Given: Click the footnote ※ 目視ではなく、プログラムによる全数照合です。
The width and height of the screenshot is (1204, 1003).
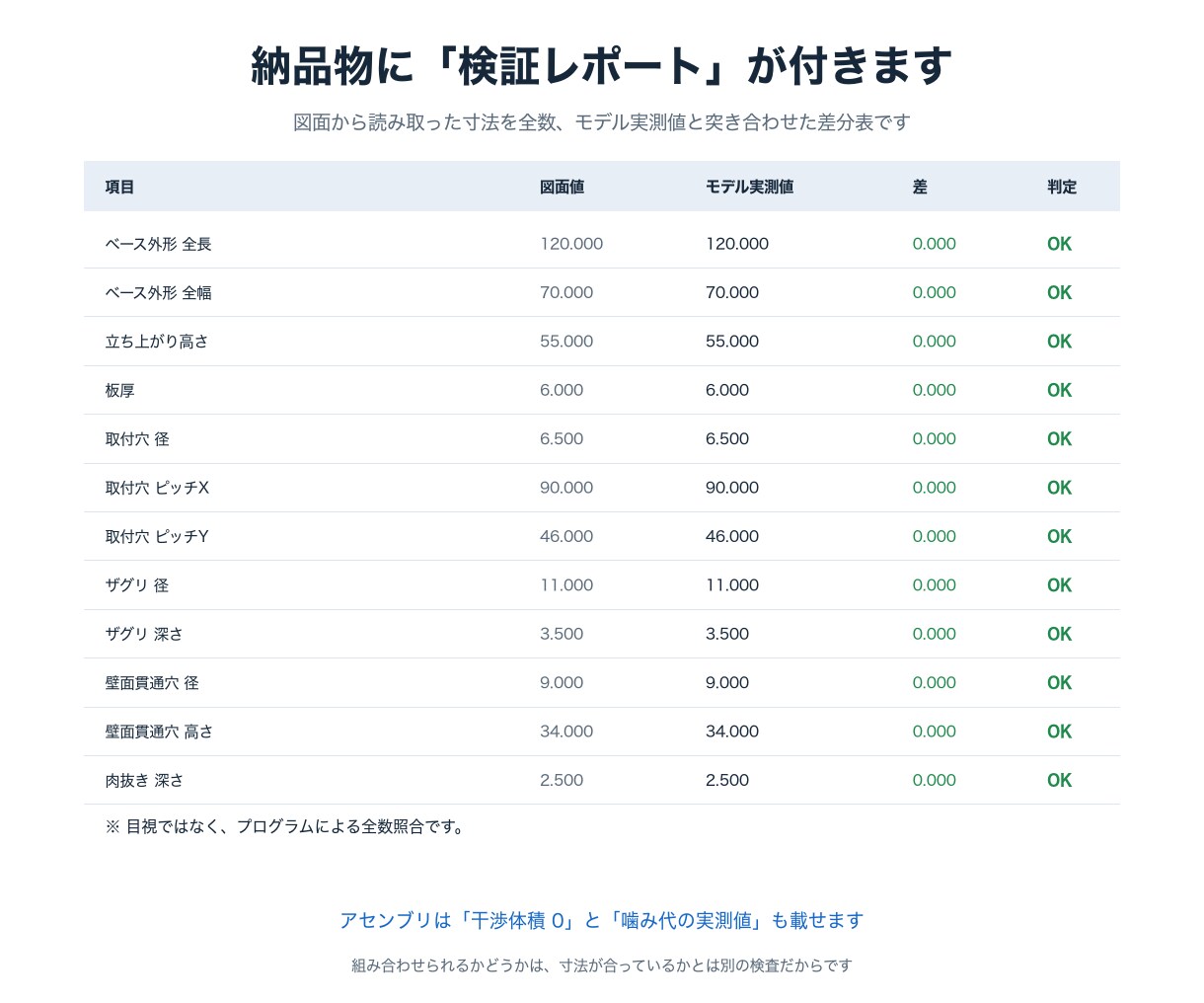Looking at the screenshot, I should (x=285, y=826).
